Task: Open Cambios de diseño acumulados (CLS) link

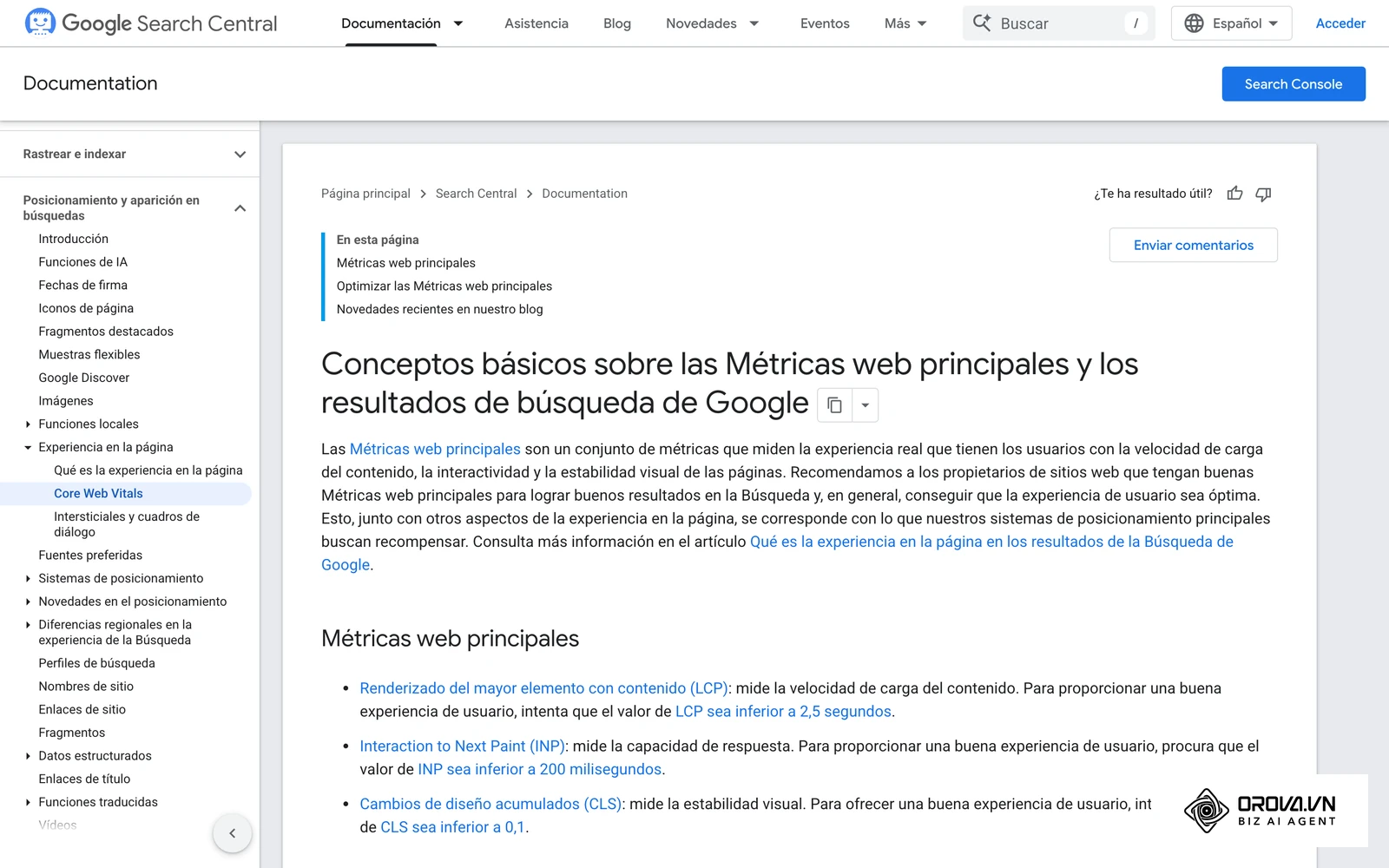Action: pyautogui.click(x=490, y=805)
